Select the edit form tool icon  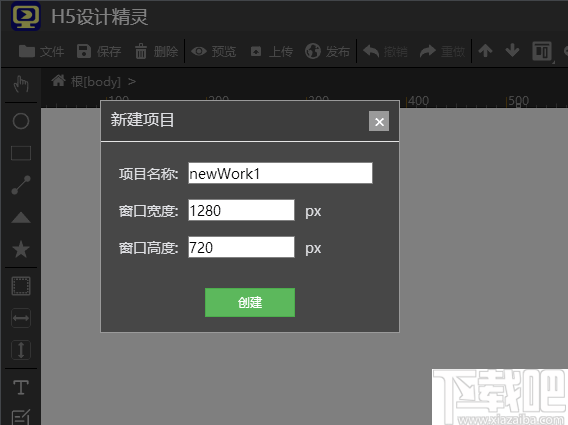pos(21,417)
